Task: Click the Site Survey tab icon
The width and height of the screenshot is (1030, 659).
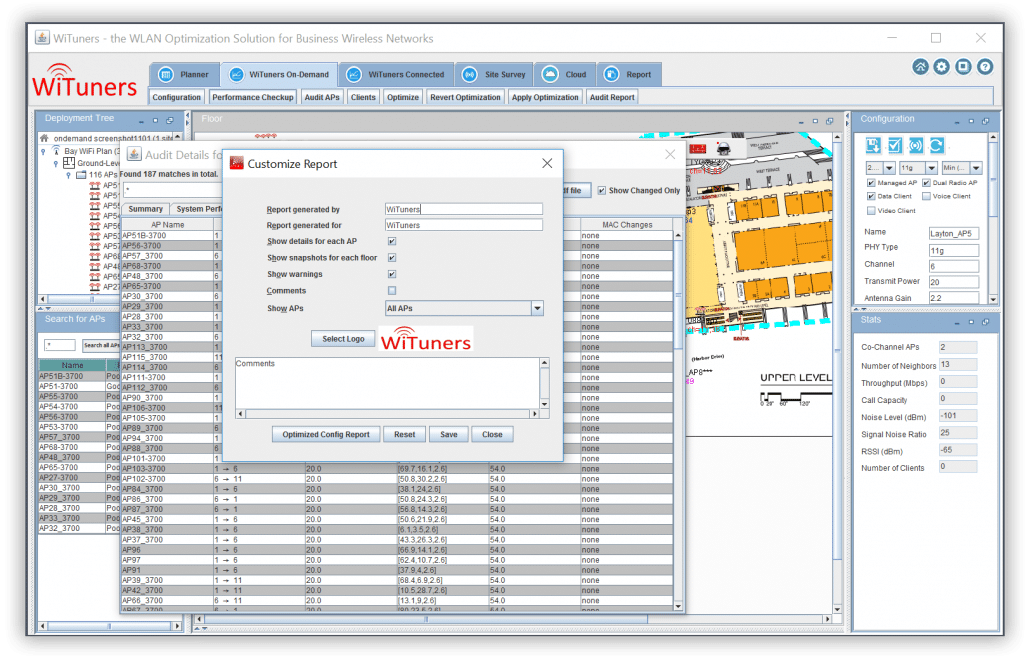Action: 470,74
